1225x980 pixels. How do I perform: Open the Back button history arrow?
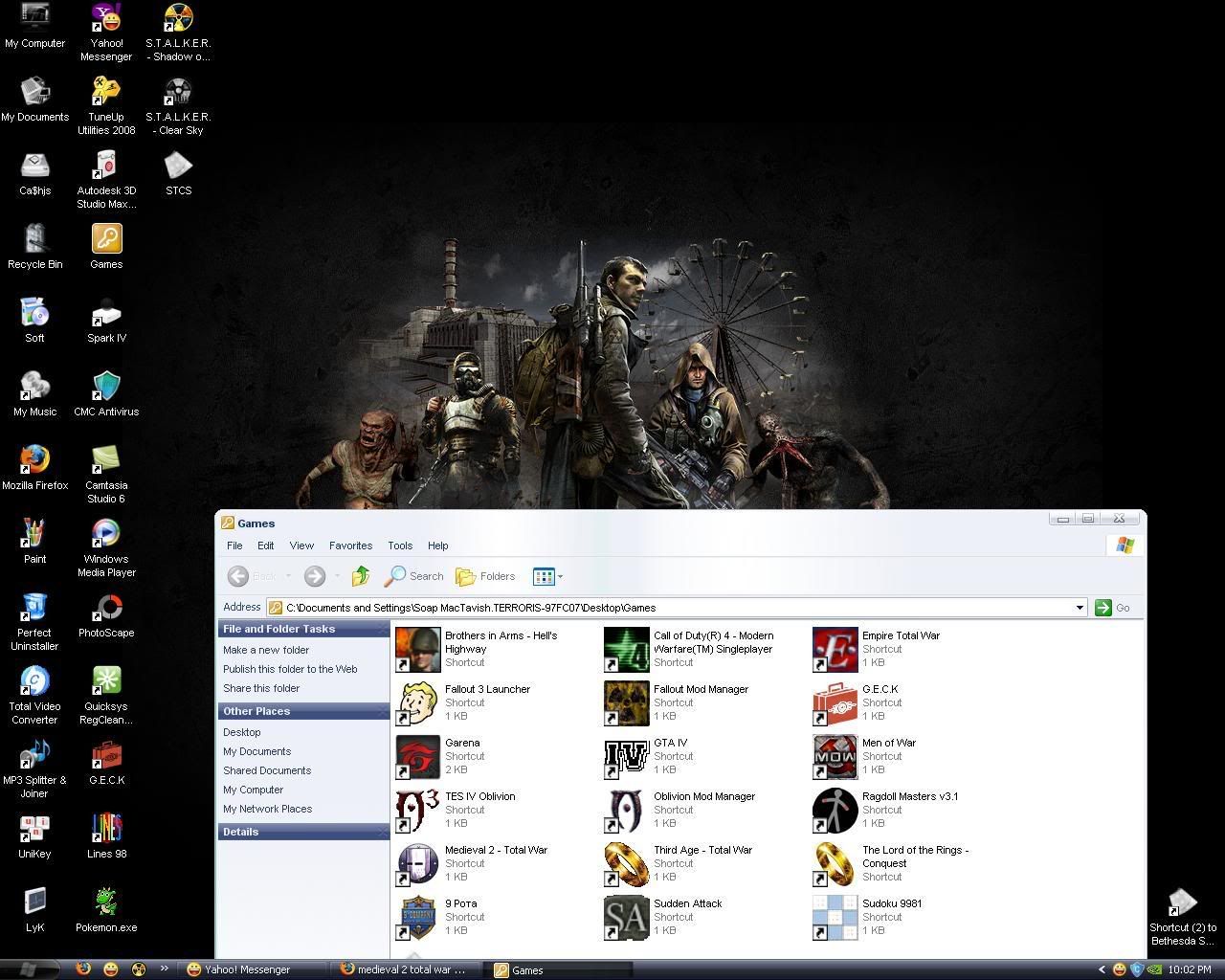click(x=288, y=576)
